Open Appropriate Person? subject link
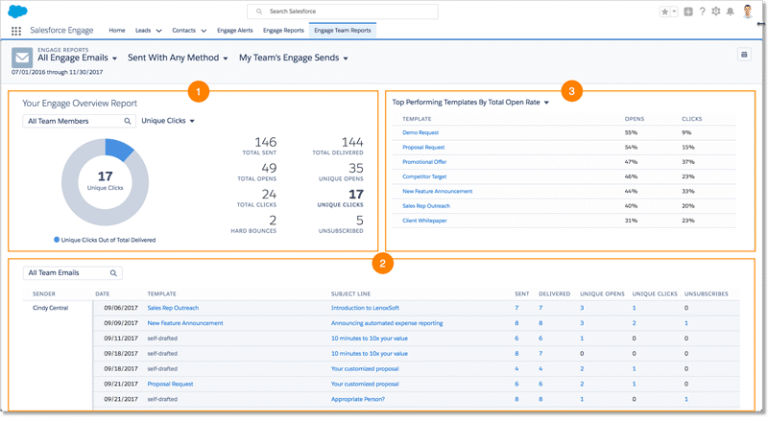The image size is (768, 421). (358, 399)
